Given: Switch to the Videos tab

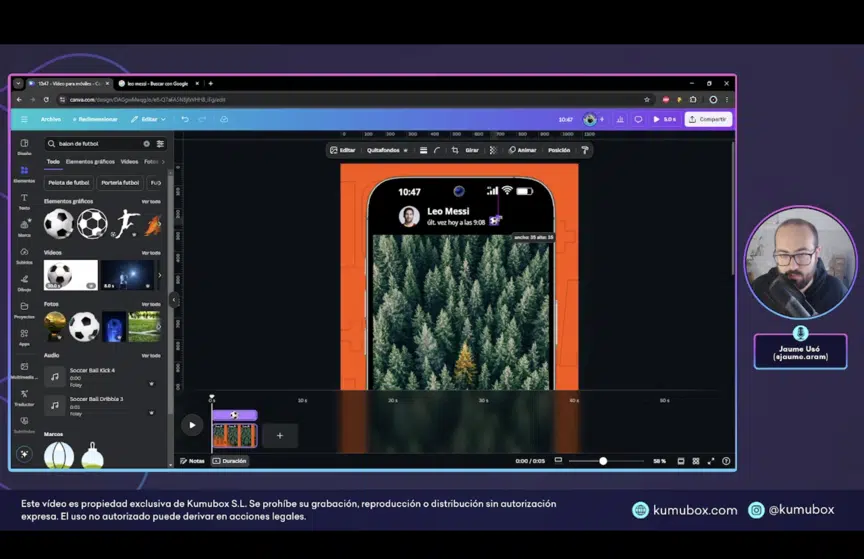Looking at the screenshot, I should 129,162.
